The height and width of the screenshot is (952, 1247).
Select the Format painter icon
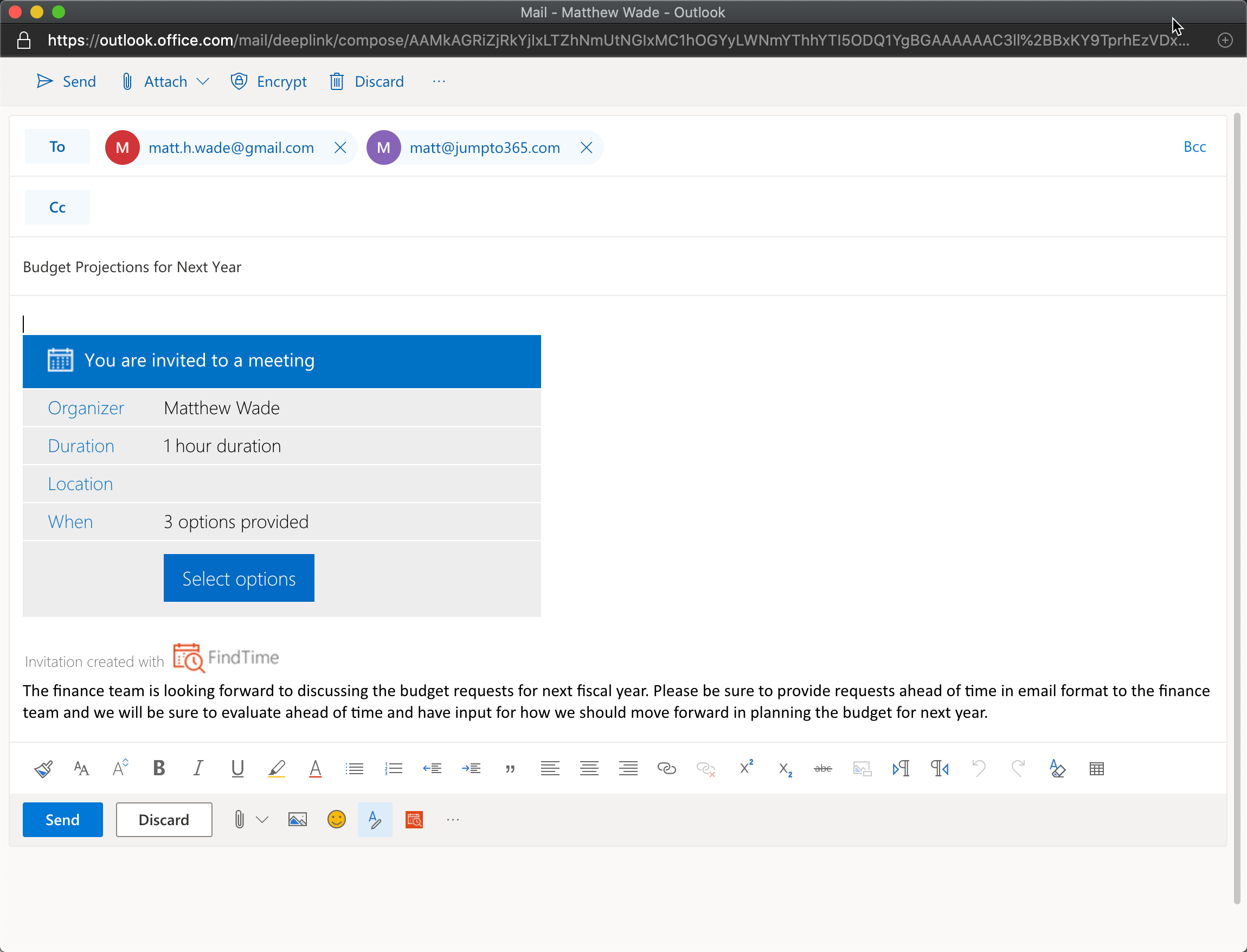[x=43, y=768]
